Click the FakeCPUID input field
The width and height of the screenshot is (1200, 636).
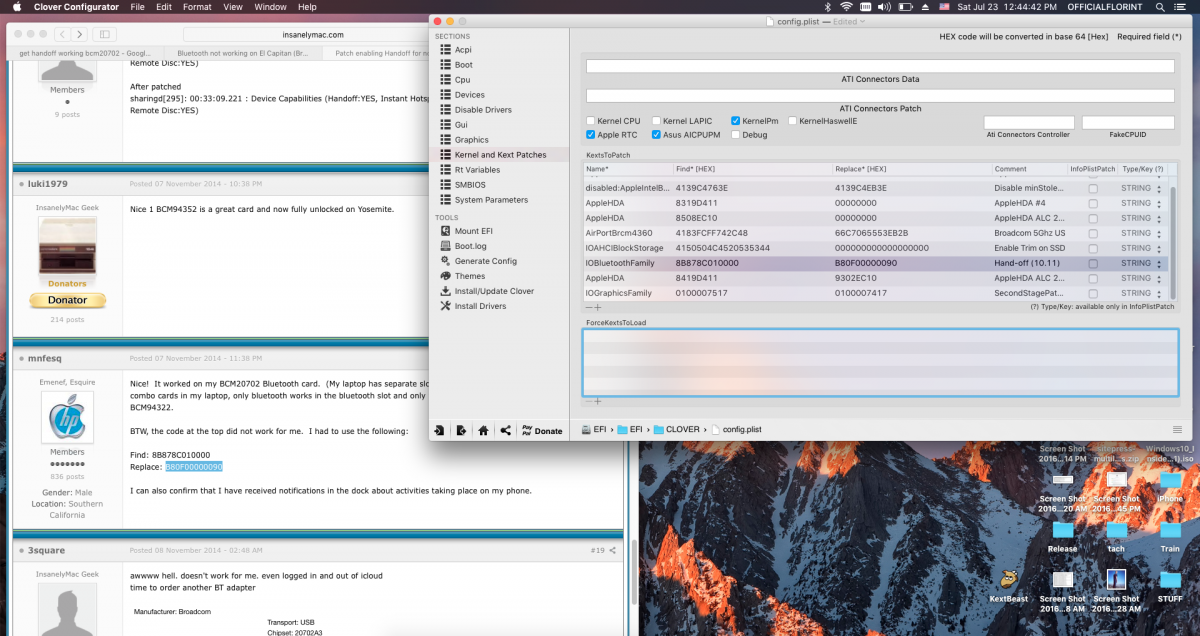tap(1127, 122)
